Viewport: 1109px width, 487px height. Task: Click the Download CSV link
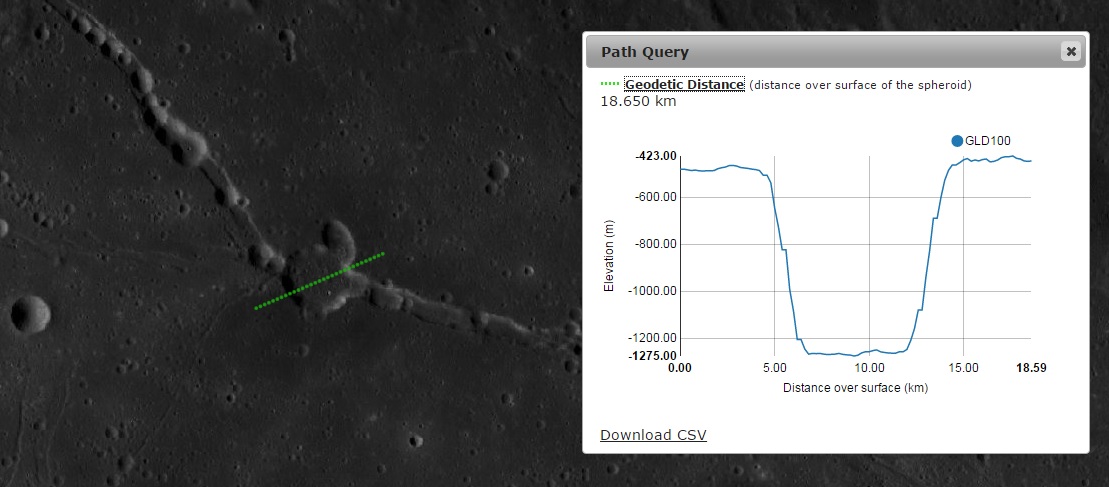653,434
